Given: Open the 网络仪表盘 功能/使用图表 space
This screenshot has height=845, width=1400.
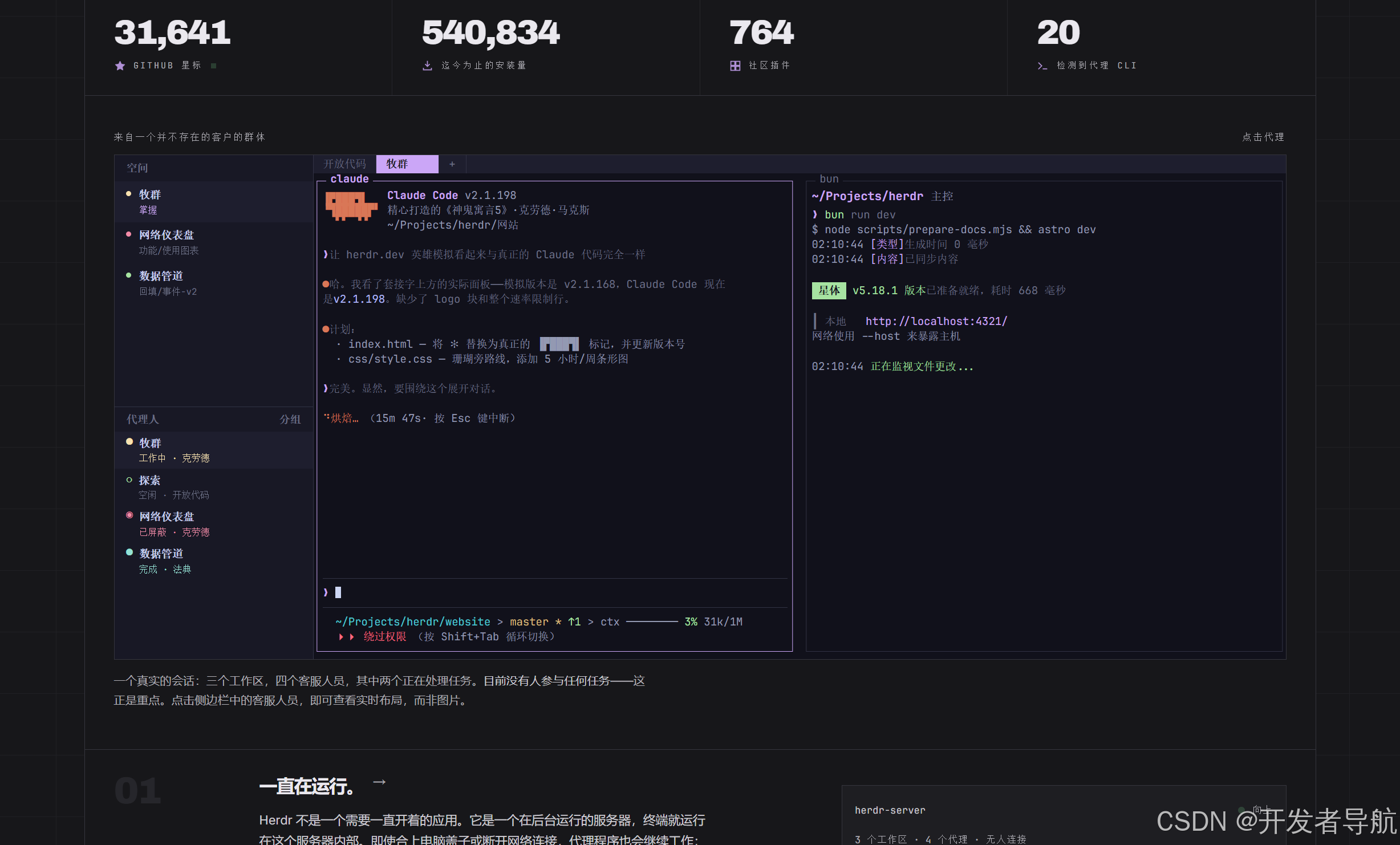Looking at the screenshot, I should [214, 242].
